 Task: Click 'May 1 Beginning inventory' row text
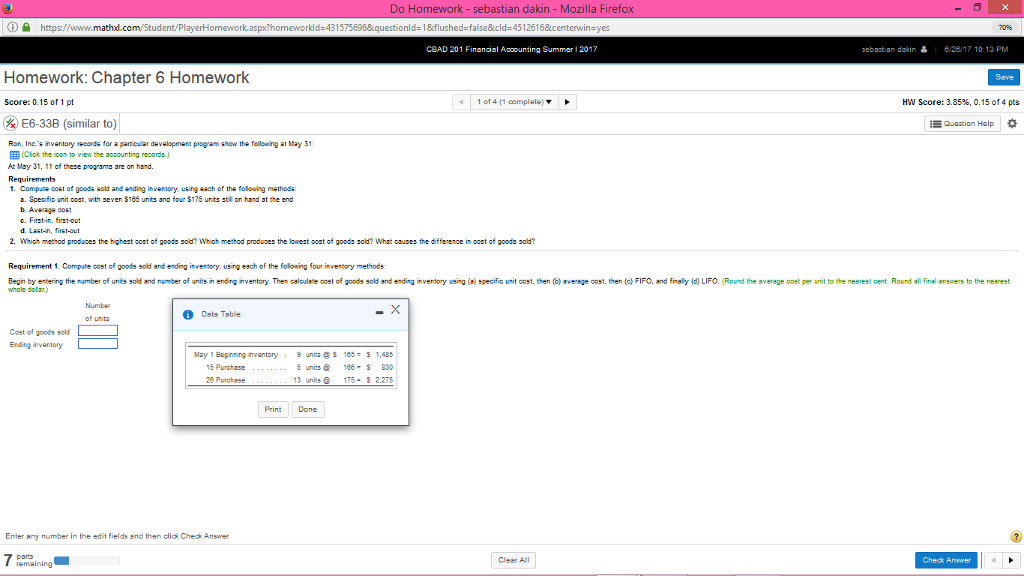click(236, 355)
